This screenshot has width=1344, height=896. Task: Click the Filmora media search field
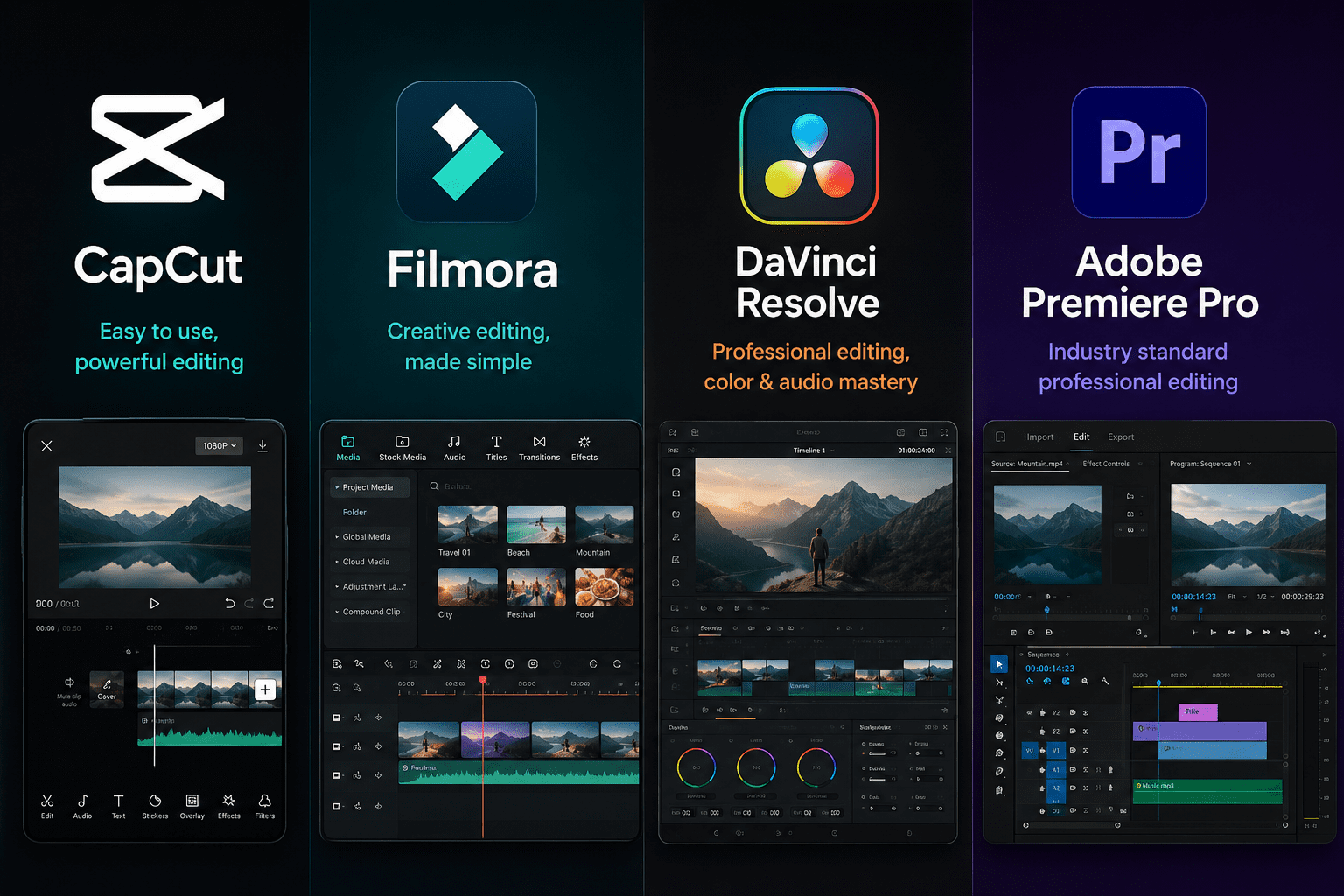(x=530, y=486)
